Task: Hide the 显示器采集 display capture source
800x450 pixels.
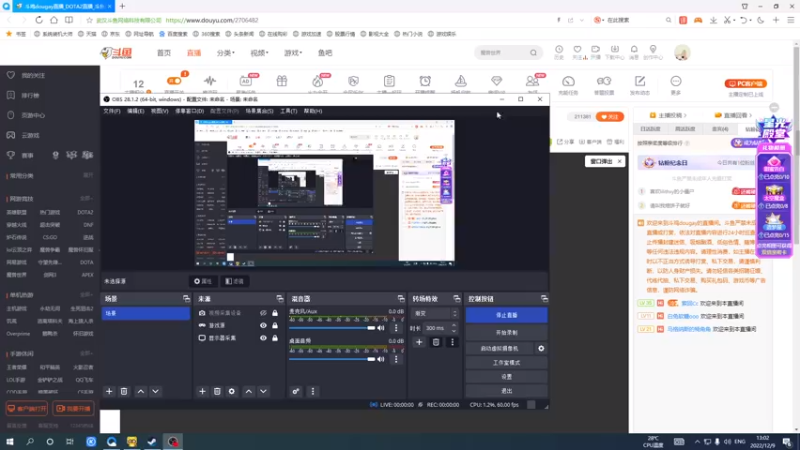Action: [x=263, y=338]
